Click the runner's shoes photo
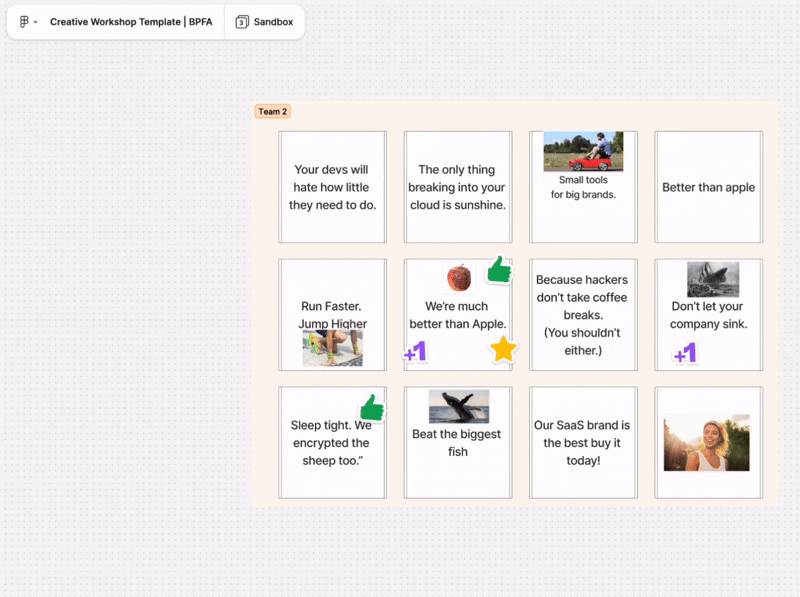This screenshot has height=597, width=800. click(333, 348)
